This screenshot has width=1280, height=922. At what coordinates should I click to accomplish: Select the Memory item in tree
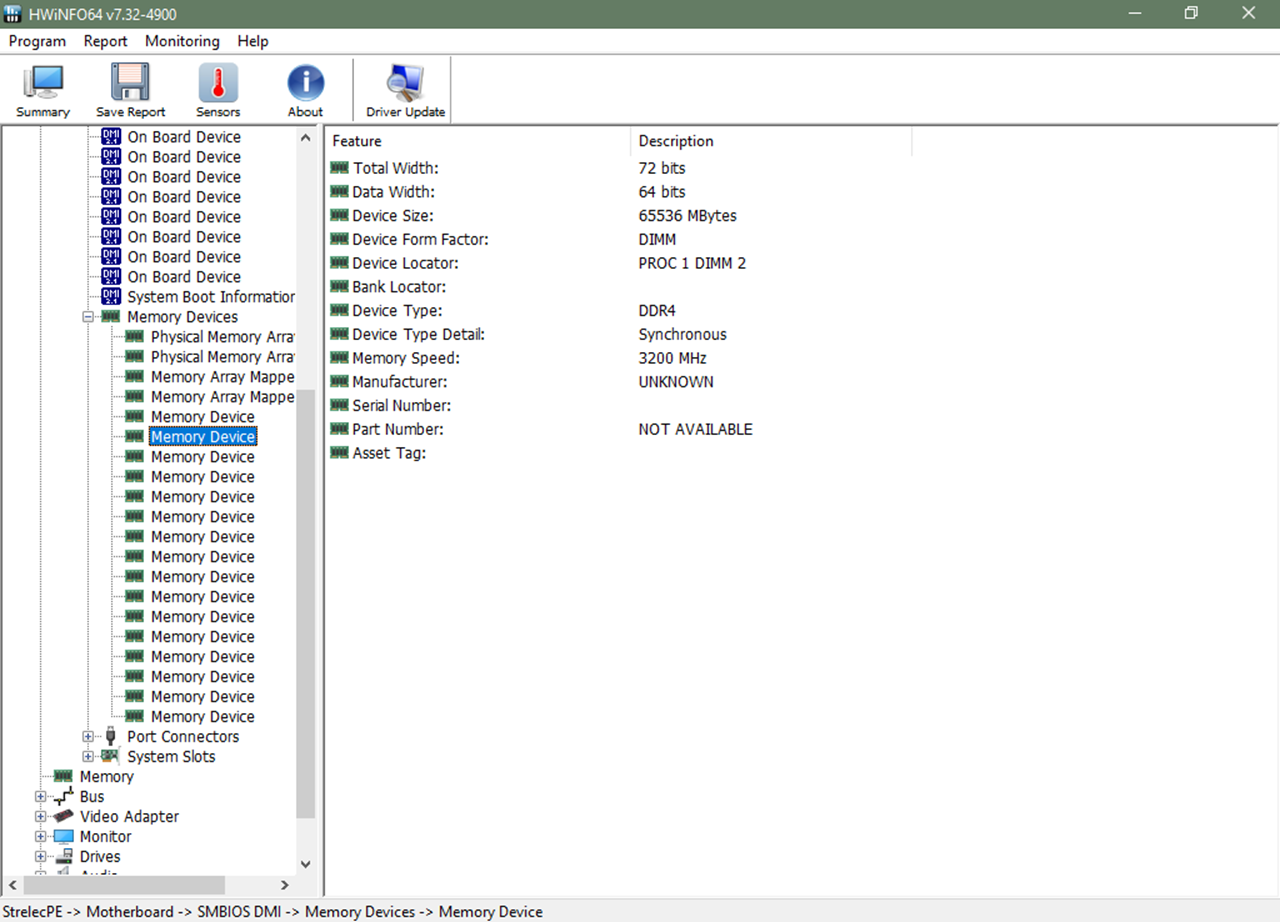coord(106,777)
